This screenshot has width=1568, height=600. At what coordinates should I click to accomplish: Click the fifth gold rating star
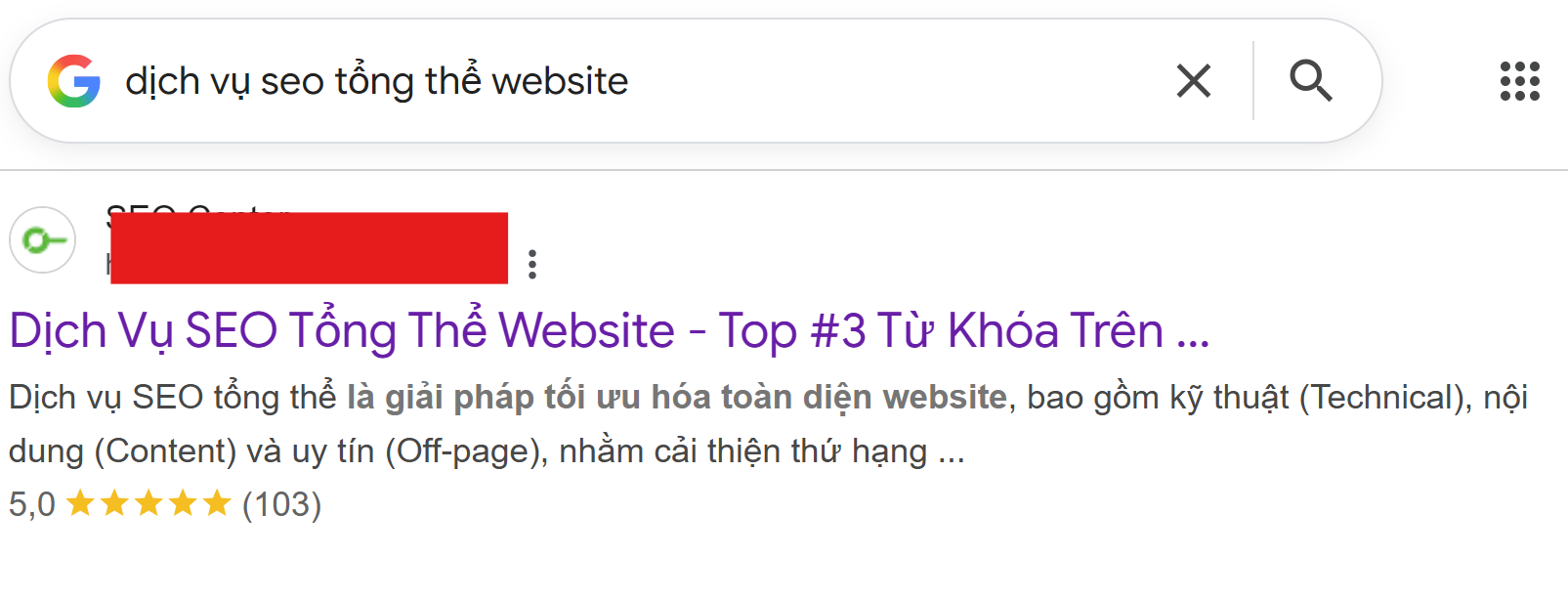click(x=216, y=503)
